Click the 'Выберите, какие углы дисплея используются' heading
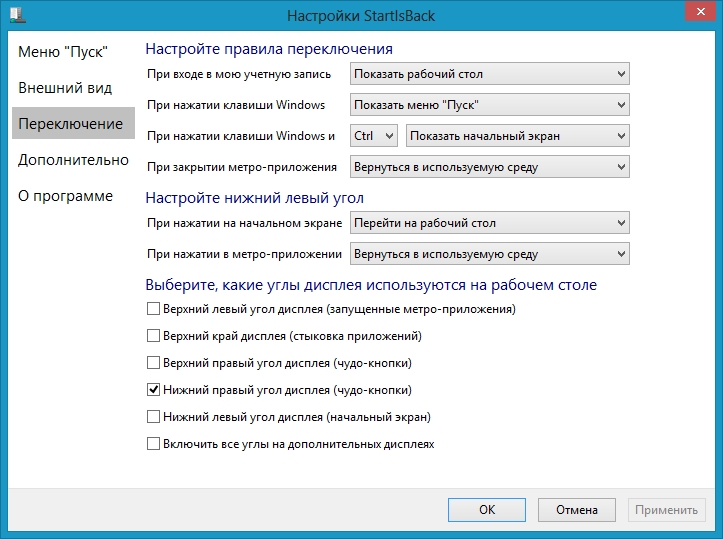The height and width of the screenshot is (539, 723). coord(371,285)
